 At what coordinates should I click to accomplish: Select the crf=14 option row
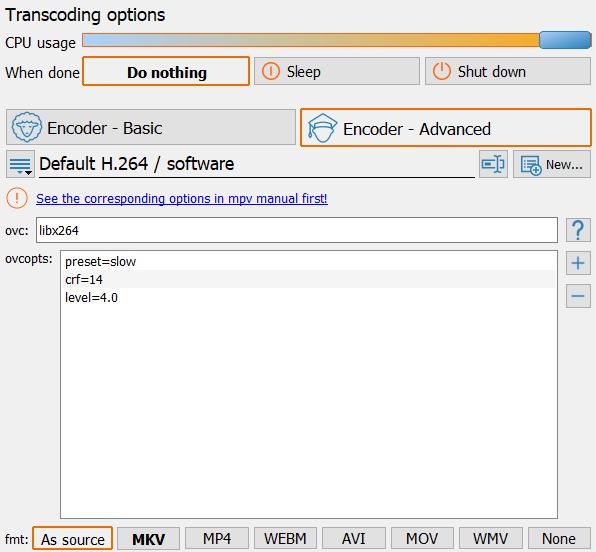point(309,279)
